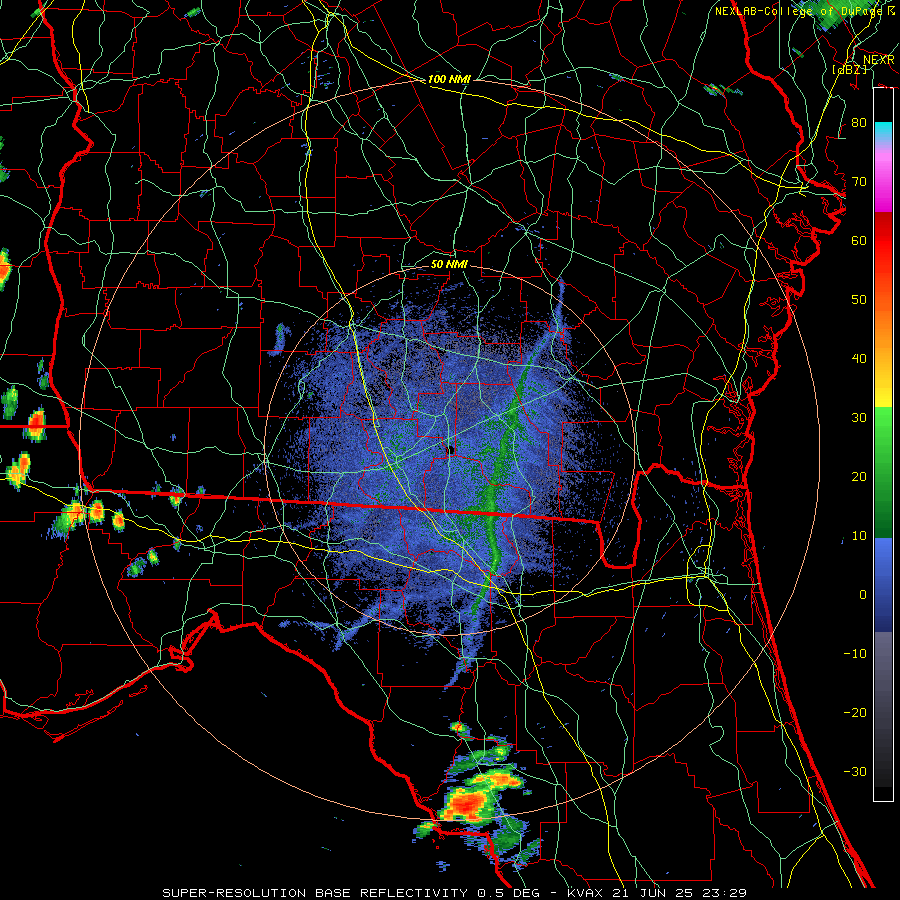Click the -30 value on the color scale
Viewport: 900px width, 900px height.
tap(855, 771)
